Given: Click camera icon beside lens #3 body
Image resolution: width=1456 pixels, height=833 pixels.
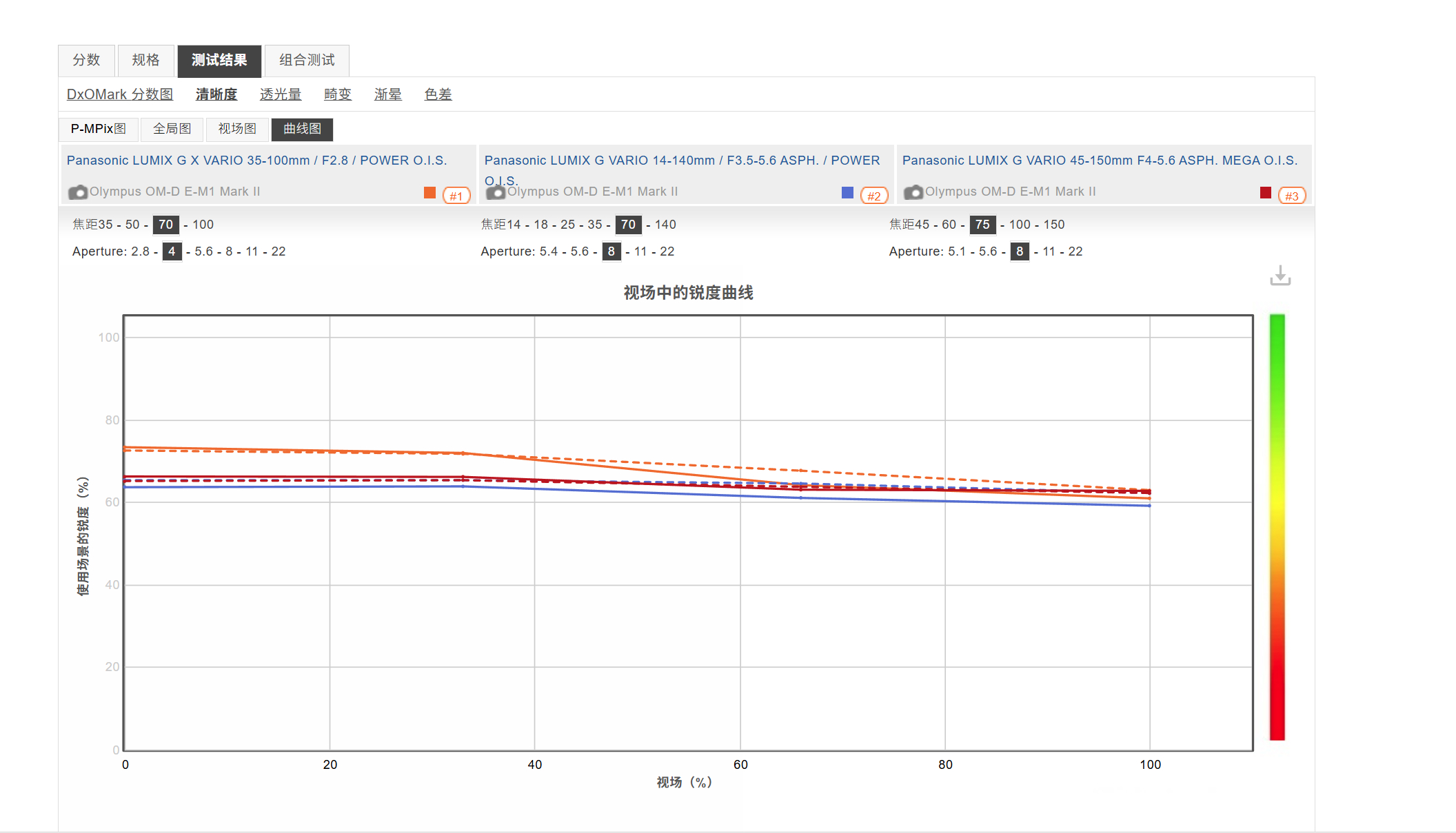Looking at the screenshot, I should pyautogui.click(x=913, y=192).
